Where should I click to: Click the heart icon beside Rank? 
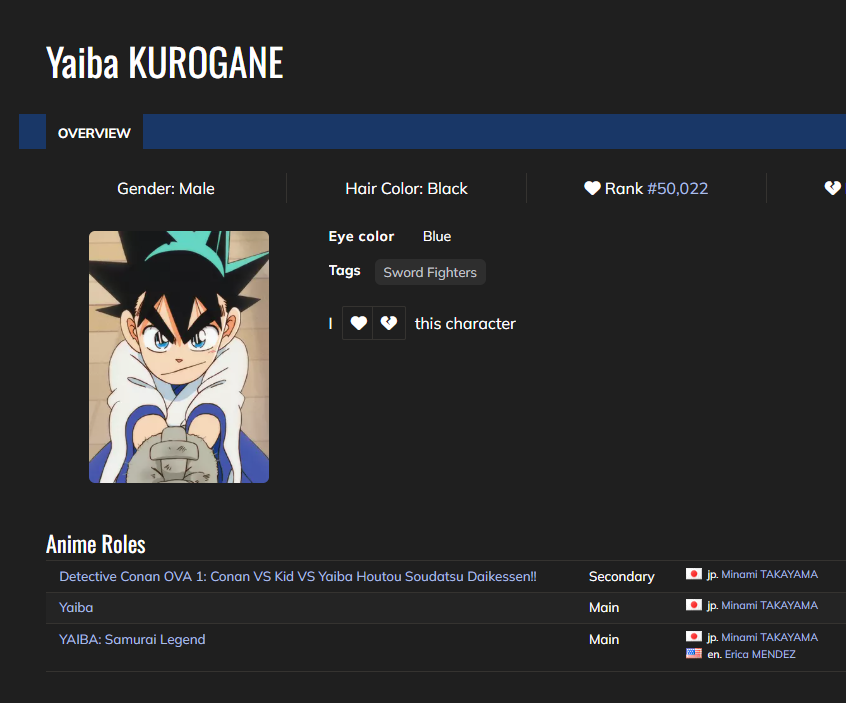592,188
